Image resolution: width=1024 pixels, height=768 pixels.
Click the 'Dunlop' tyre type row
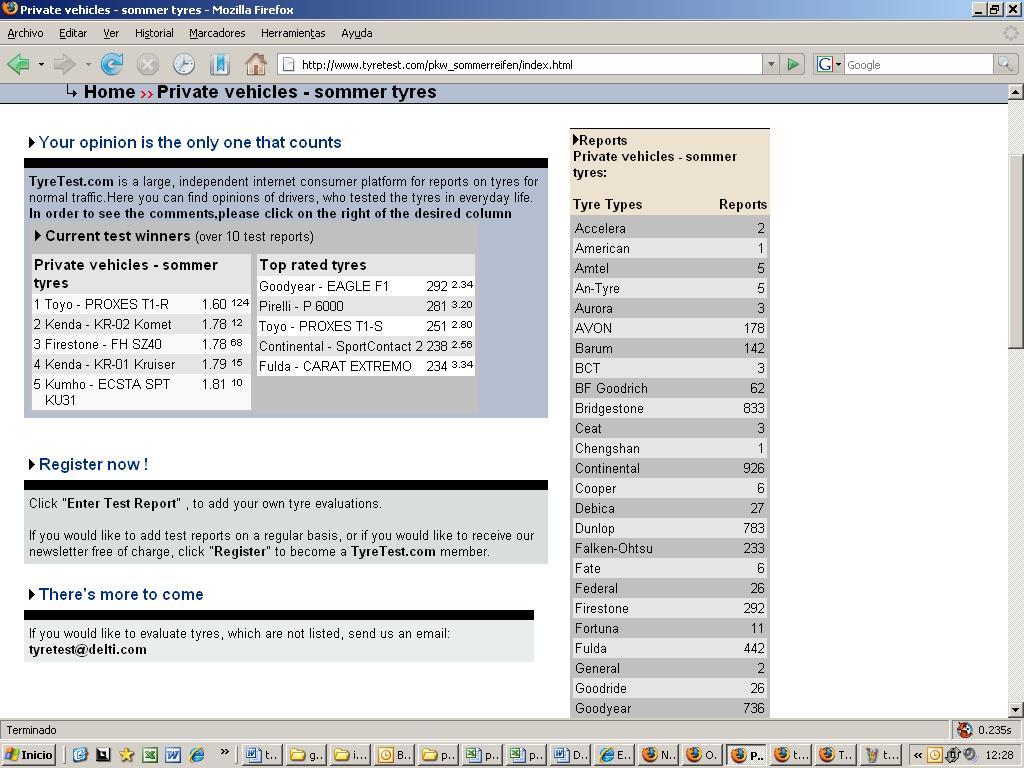pyautogui.click(x=669, y=528)
